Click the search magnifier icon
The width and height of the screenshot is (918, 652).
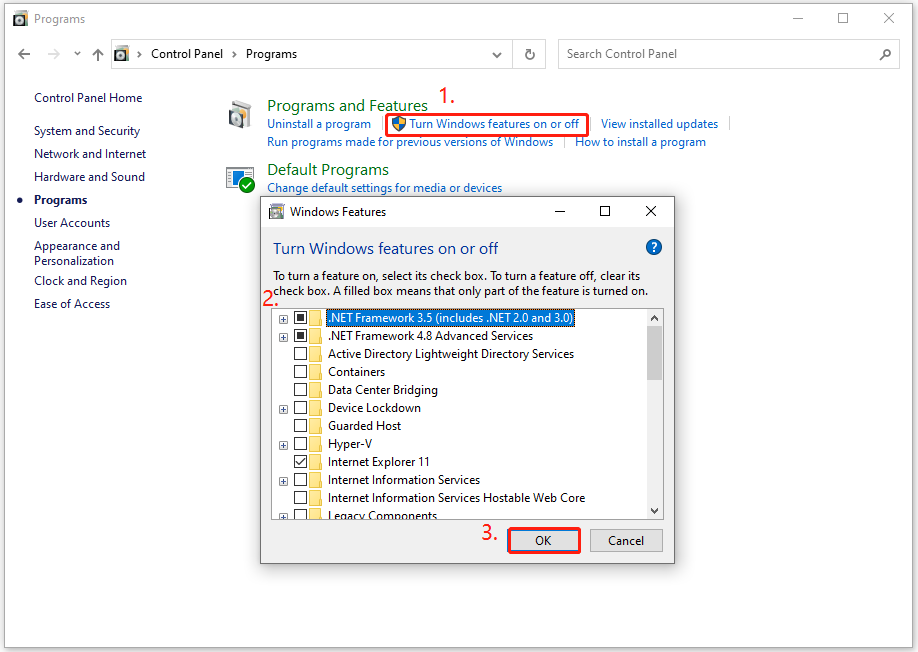coord(885,54)
